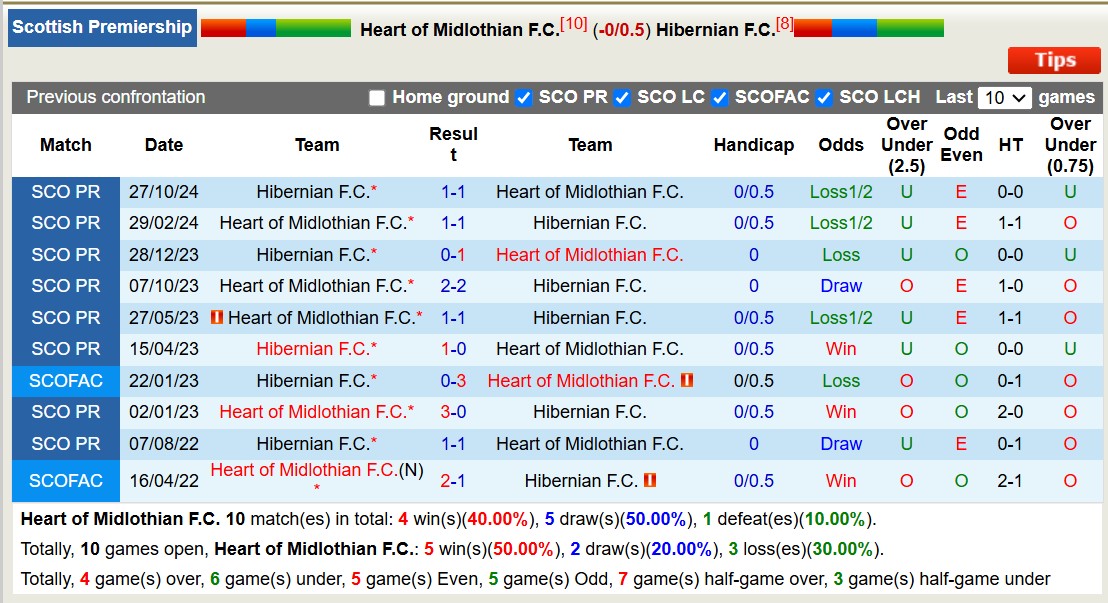Viewport: 1108px width, 603px height.
Task: Select the Previous confrontation section label
Action: tap(115, 98)
